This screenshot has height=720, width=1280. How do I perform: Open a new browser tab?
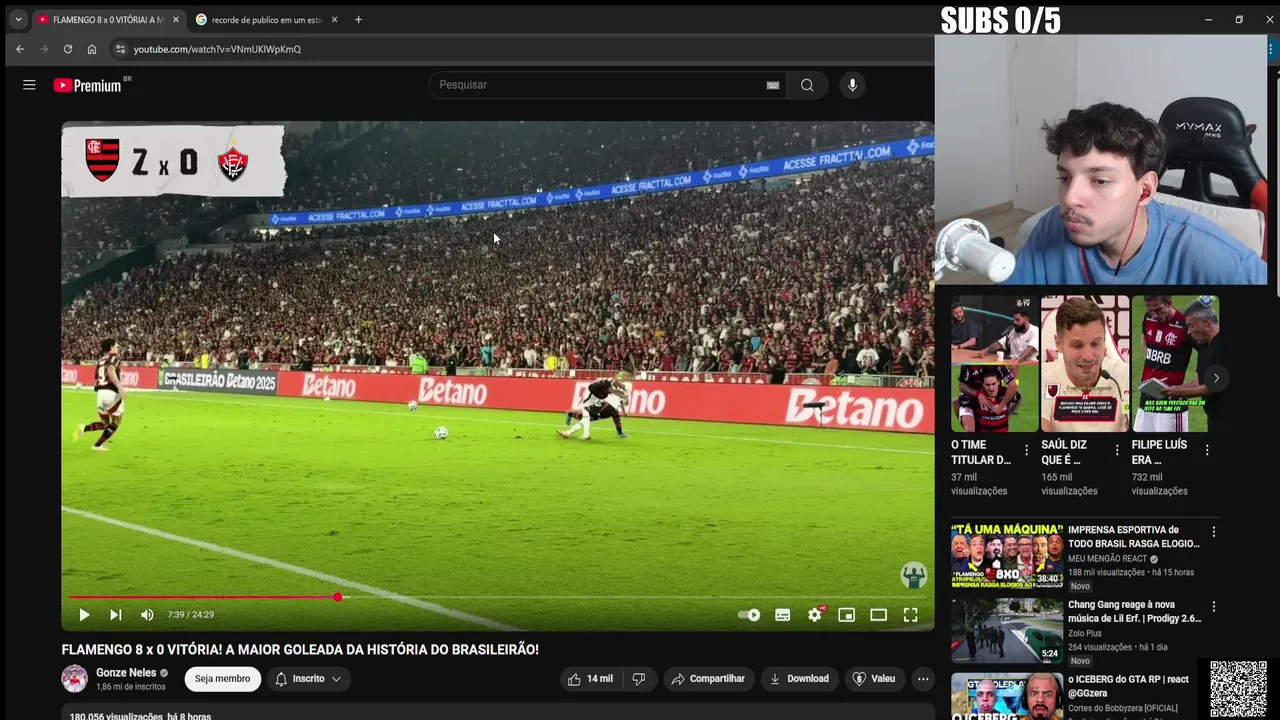(x=358, y=19)
